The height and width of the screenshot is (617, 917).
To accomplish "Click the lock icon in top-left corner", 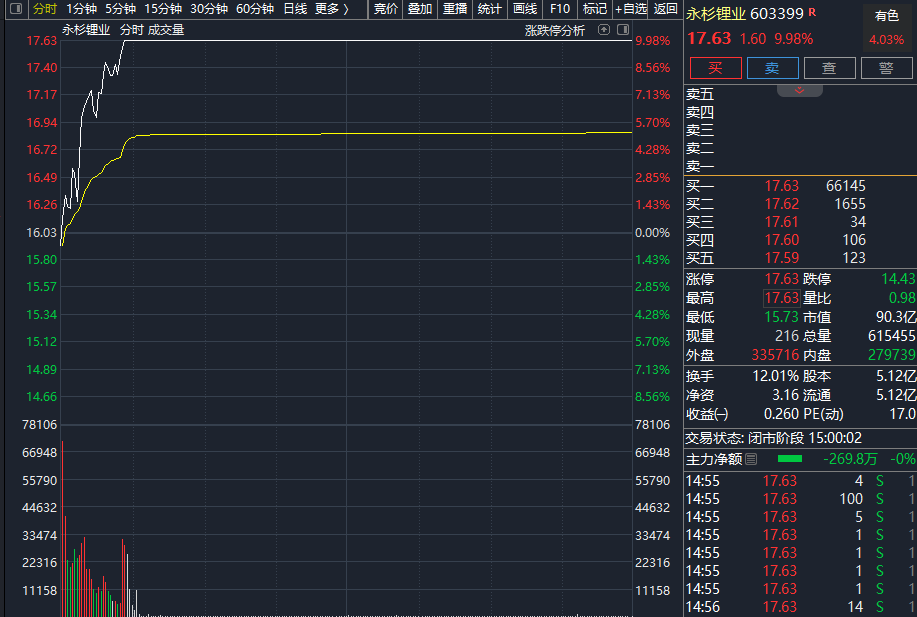I will (11, 9).
